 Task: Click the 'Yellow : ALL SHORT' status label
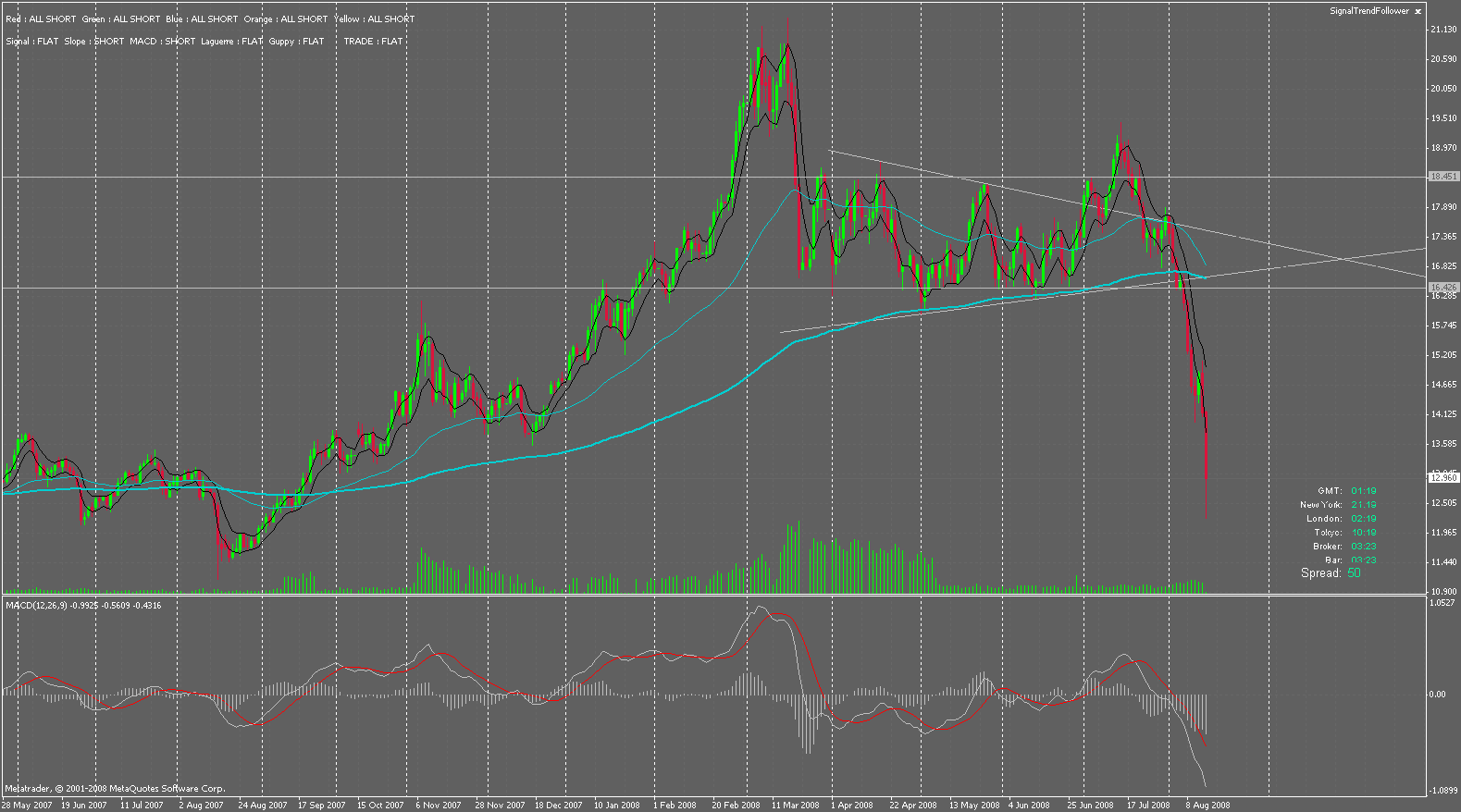coord(374,19)
